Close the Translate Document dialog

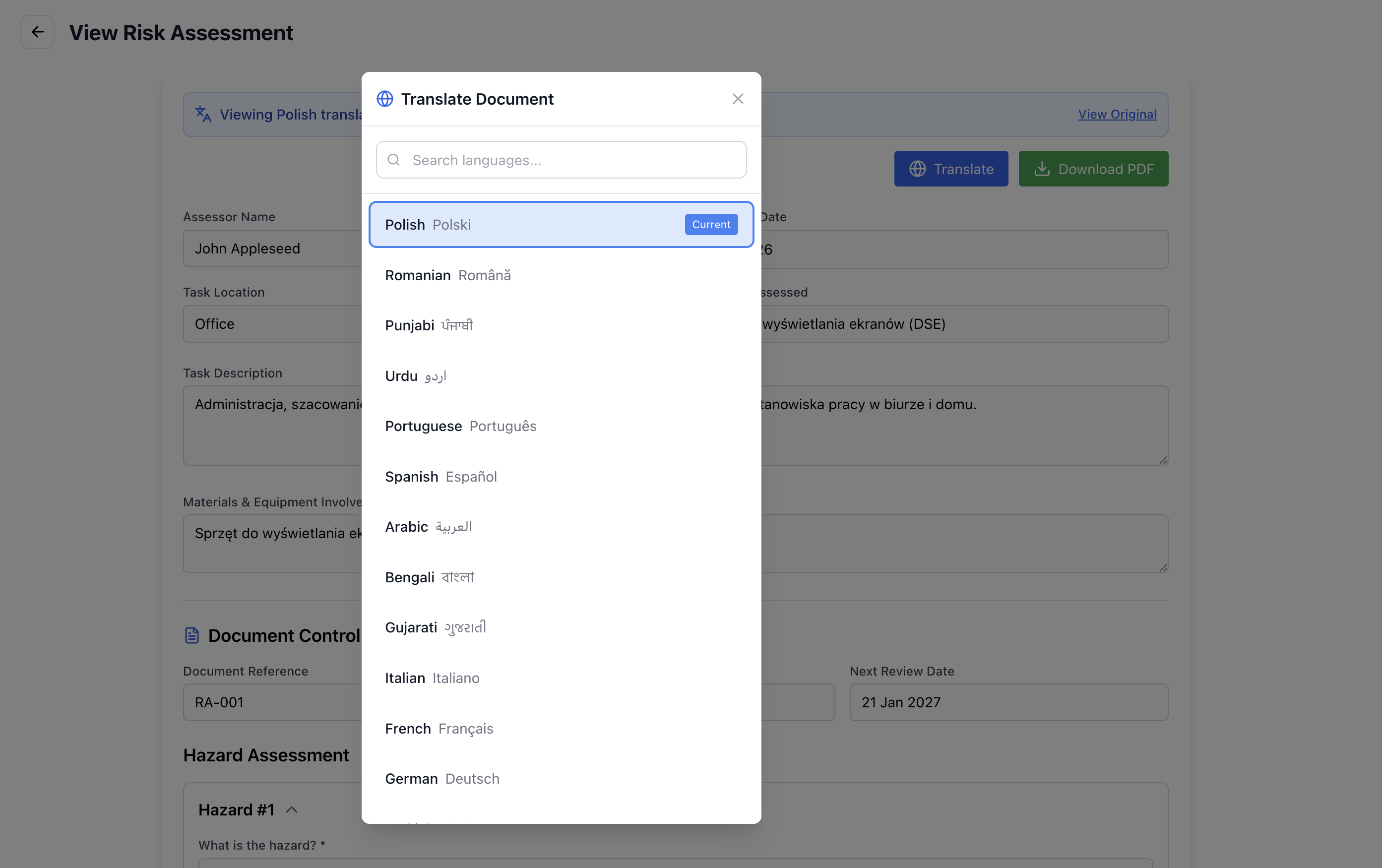[x=738, y=99]
